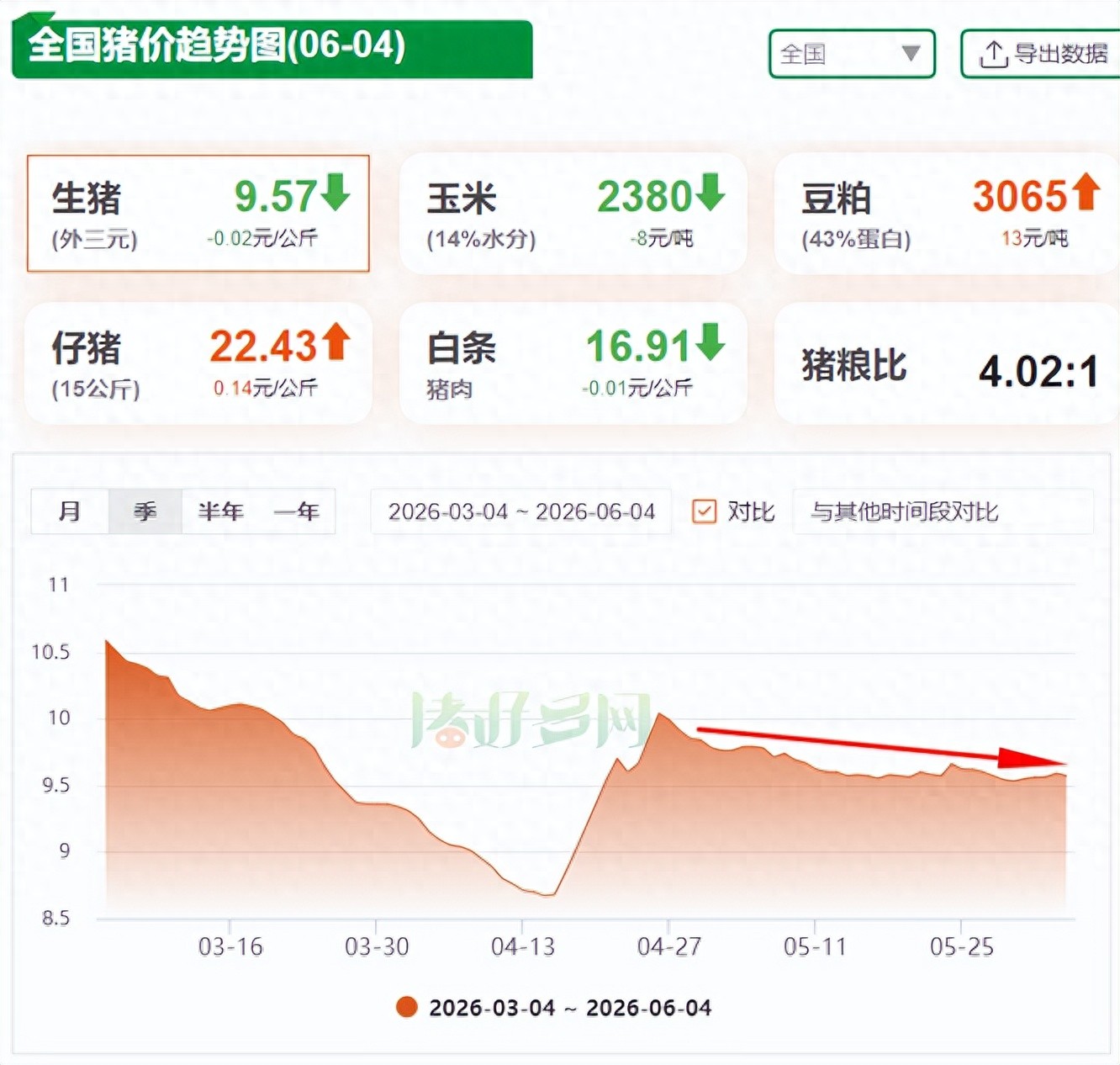Switch to the 一年 time range tab
This screenshot has width=1120, height=1065.
click(297, 511)
